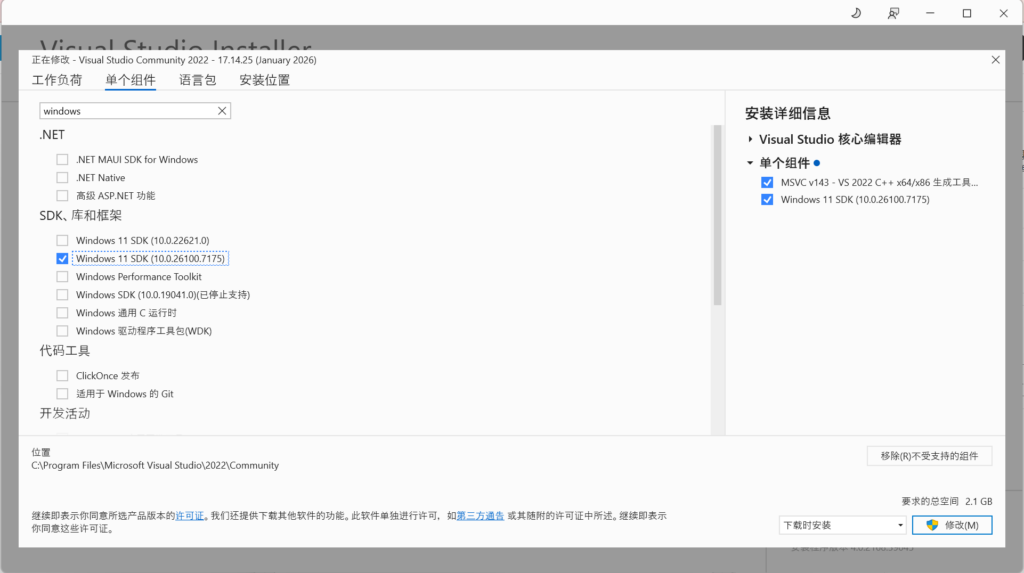This screenshot has height=573, width=1024.
Task: Click the 代码工具 section heading
Action: tap(65, 351)
